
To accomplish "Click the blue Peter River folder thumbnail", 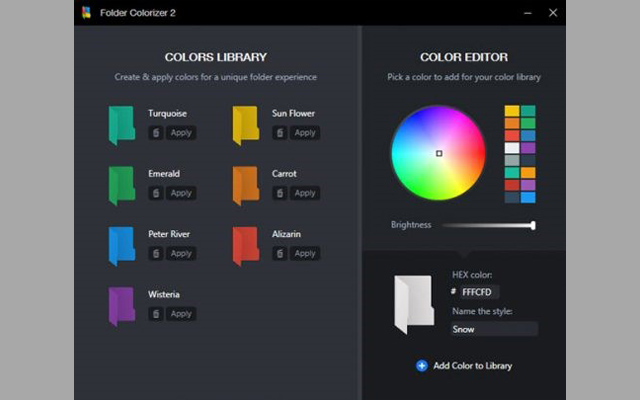I will (121, 246).
